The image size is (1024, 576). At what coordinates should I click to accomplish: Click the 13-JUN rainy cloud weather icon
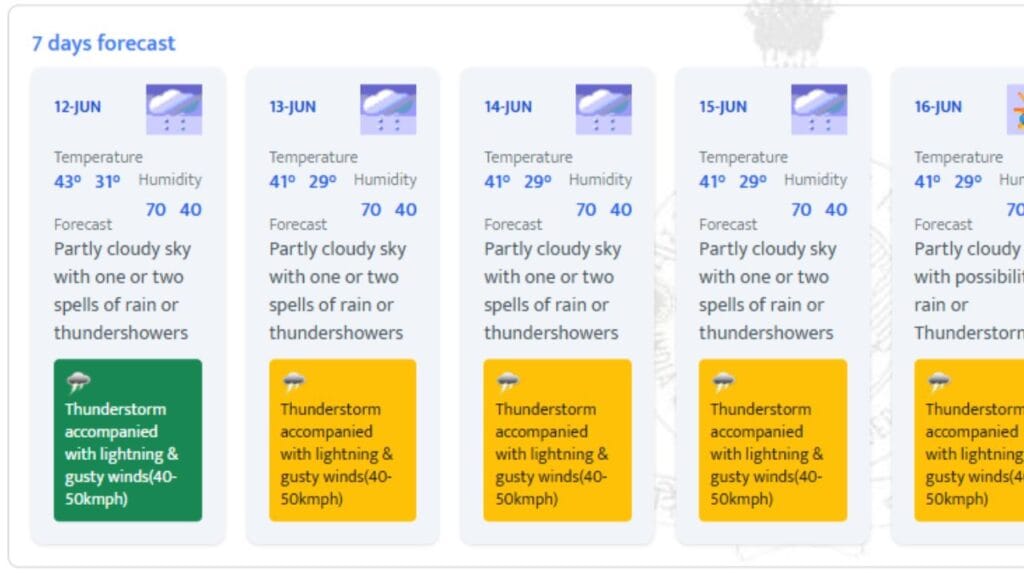tap(388, 109)
